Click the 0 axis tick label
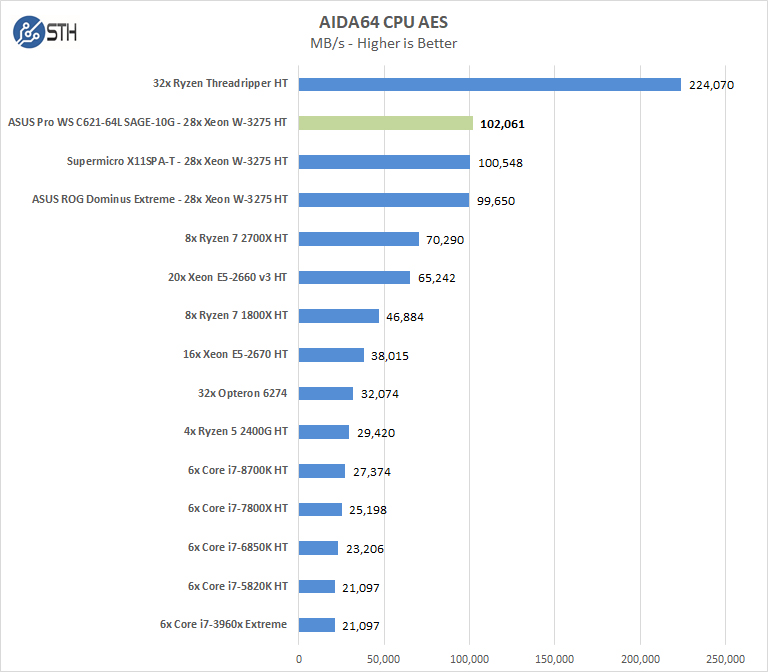The image size is (768, 672). (x=299, y=659)
